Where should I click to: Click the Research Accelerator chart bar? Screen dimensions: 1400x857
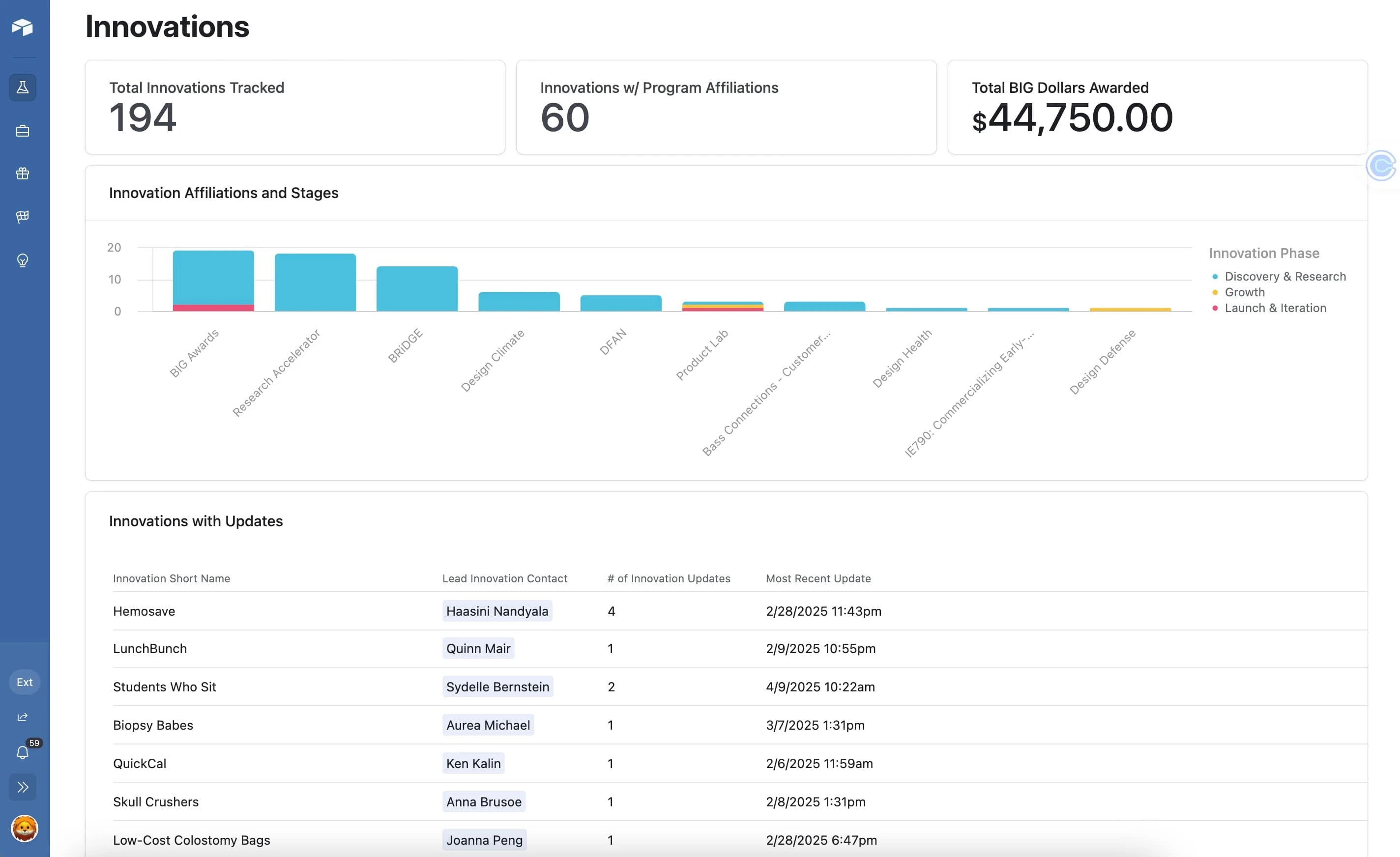coord(315,282)
